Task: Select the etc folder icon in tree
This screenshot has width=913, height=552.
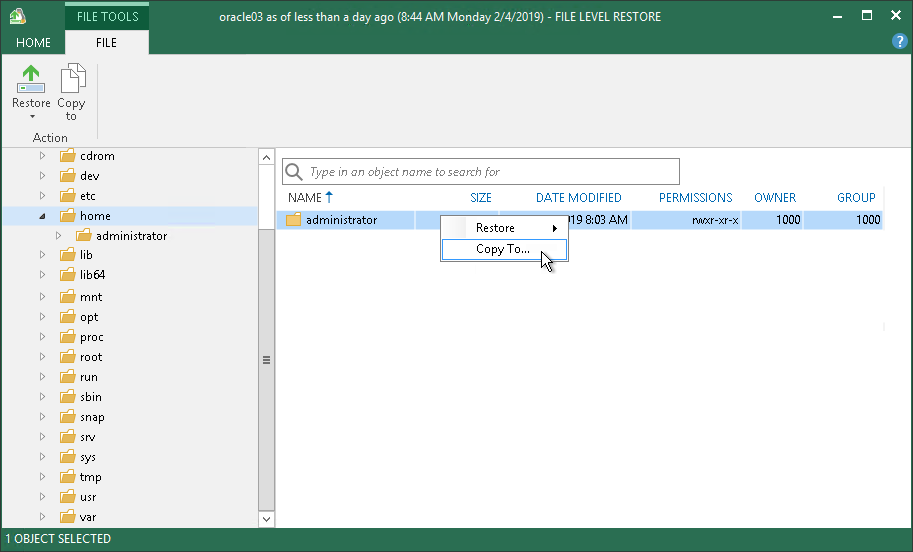Action: [68, 196]
